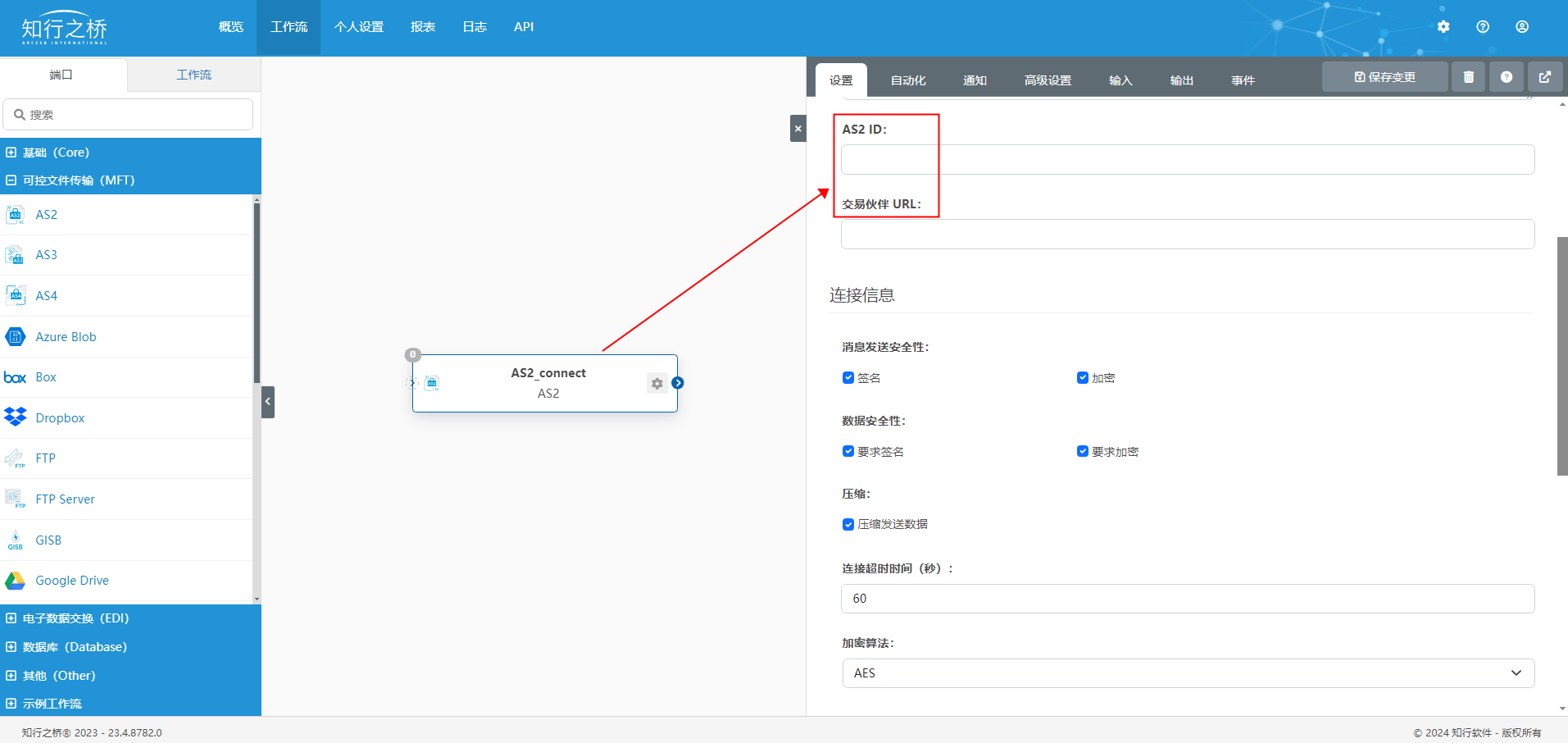Screen dimensions: 1568x743
Task: Select the AS2 connector icon
Action: tap(15, 215)
